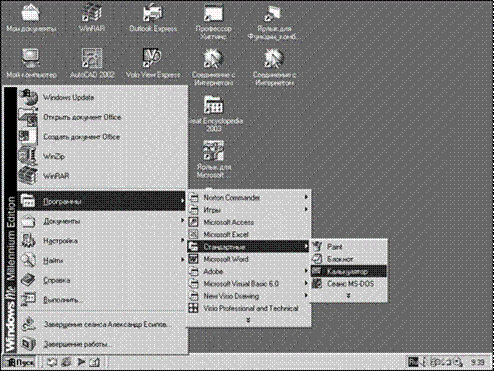Launch WinRAR from the Start menu
This screenshot has width=494, height=371.
point(103,176)
